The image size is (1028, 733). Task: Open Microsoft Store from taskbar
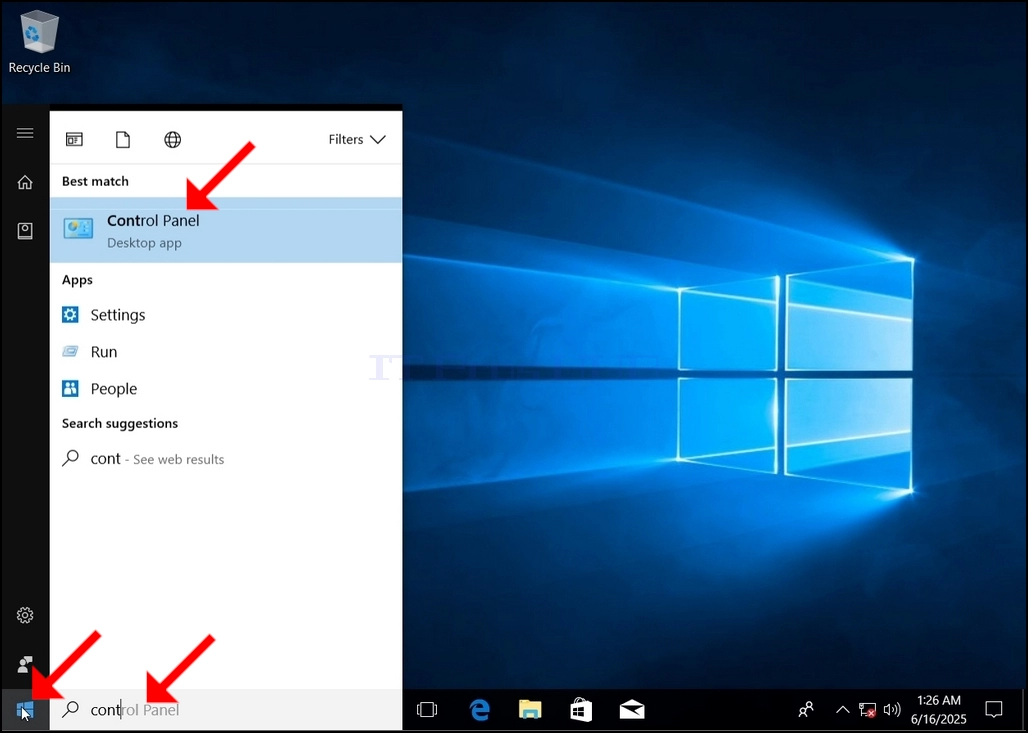coord(581,709)
